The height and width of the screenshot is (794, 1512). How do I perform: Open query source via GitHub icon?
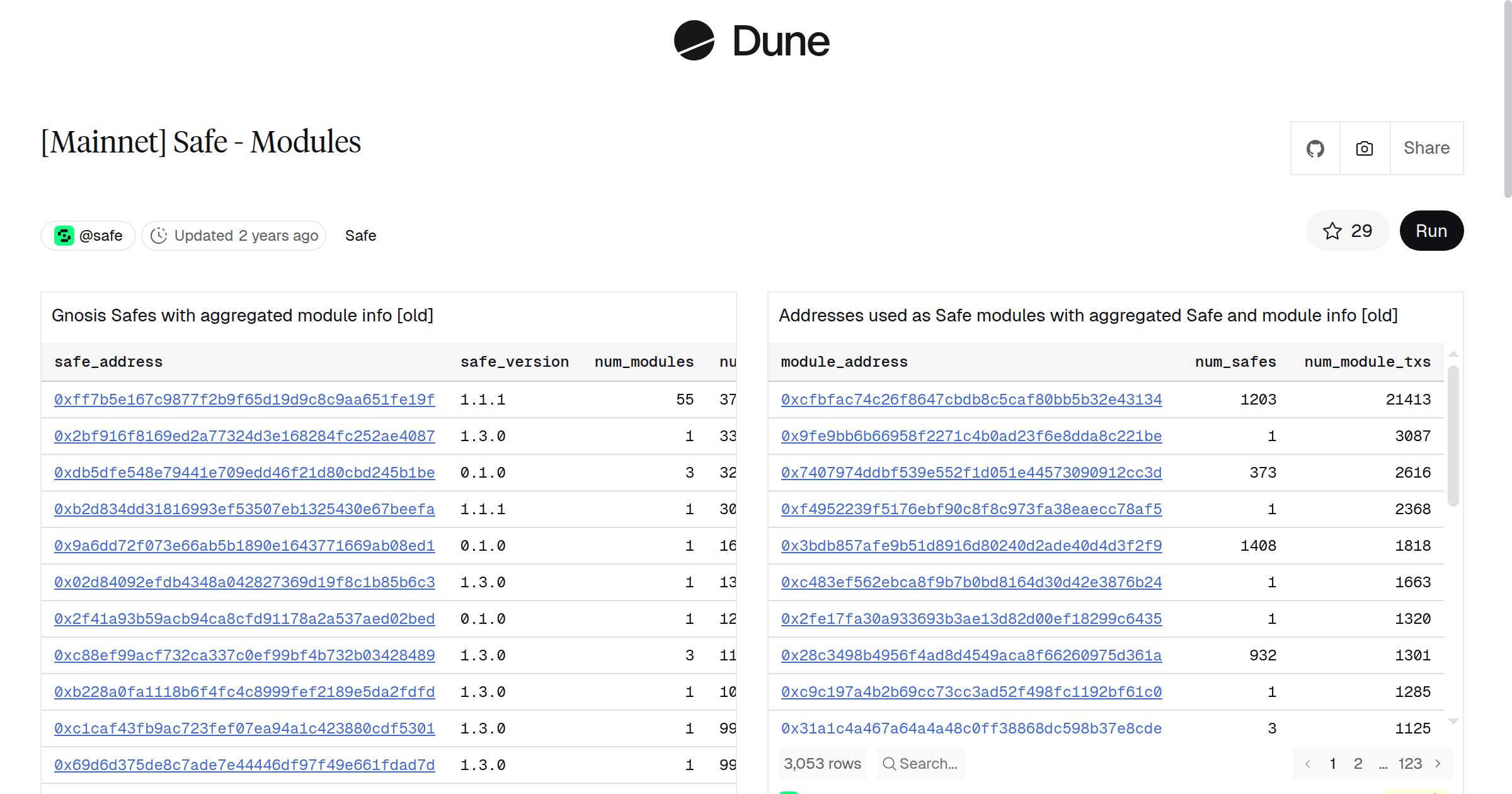(1315, 147)
